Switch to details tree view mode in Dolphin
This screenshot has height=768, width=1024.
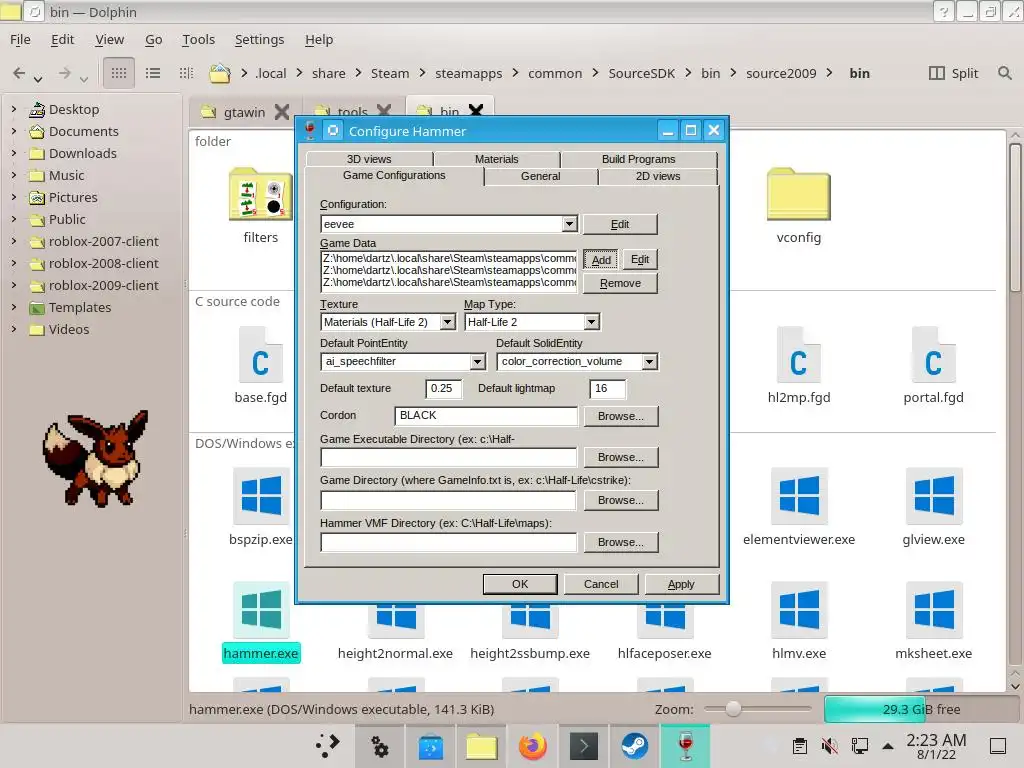[x=186, y=73]
